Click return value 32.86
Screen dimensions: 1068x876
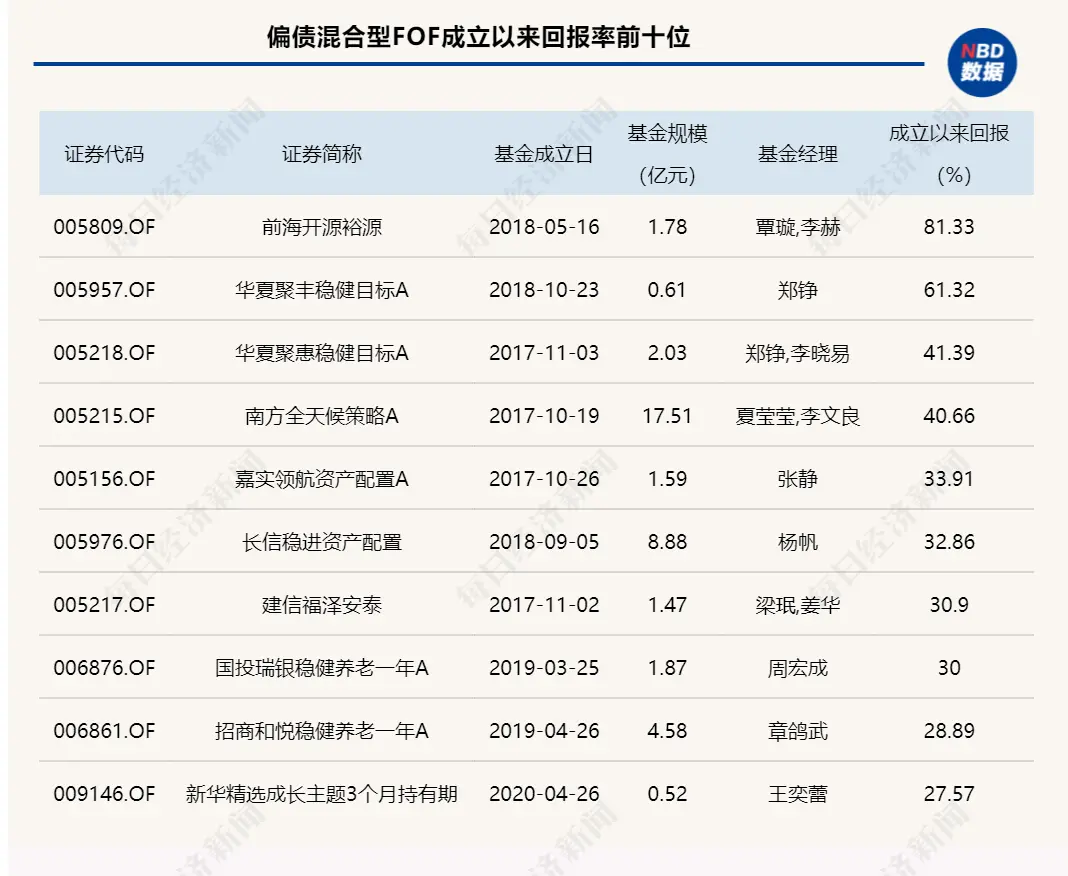pos(949,542)
